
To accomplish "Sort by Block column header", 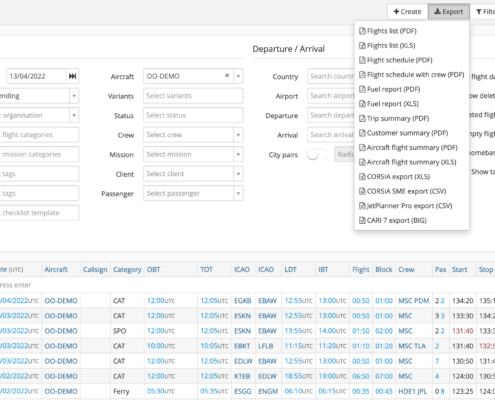I will point(384,269).
